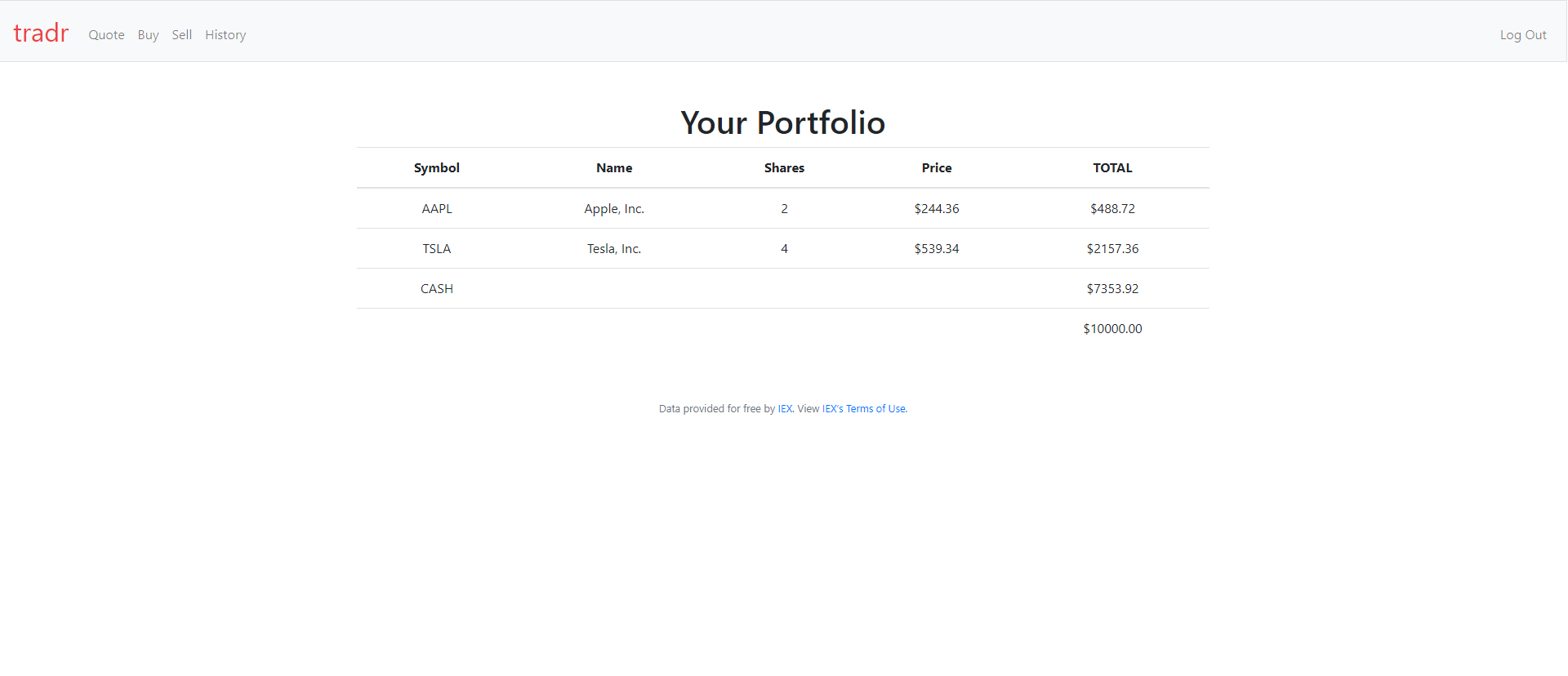Viewport: 1568px width, 676px height.
Task: Open the Buy page
Action: 148,35
